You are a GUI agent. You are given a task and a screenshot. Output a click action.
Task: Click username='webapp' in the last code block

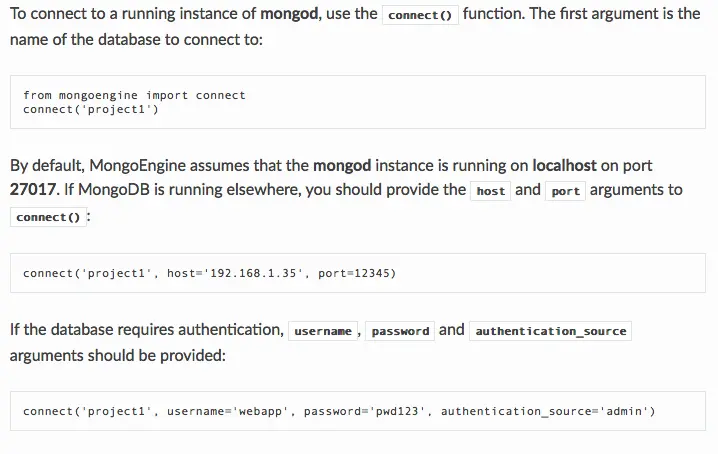227,411
